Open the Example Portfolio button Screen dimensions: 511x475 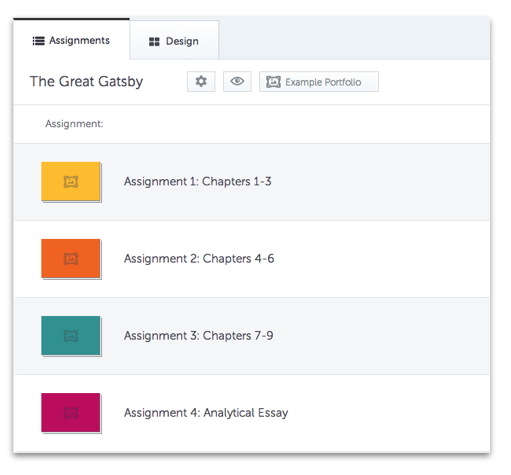click(x=319, y=81)
